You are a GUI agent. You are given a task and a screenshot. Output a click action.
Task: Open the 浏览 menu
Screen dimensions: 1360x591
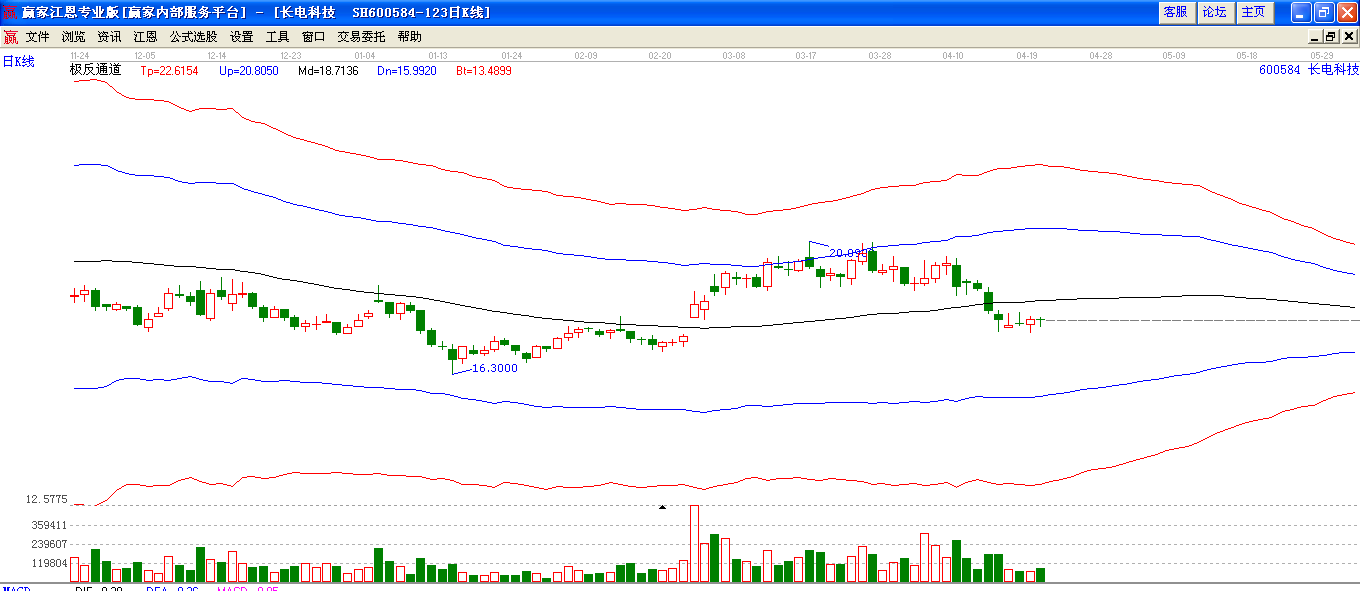pos(74,37)
